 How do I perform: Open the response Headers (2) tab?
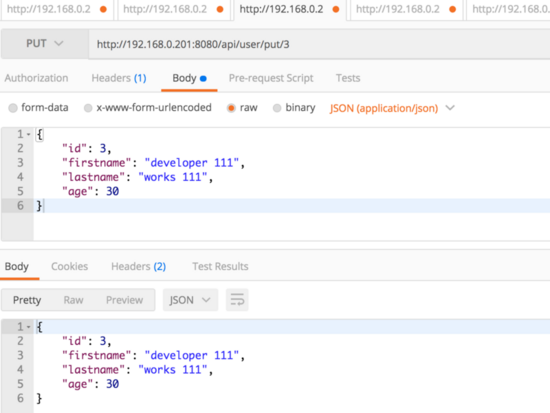pos(139,266)
